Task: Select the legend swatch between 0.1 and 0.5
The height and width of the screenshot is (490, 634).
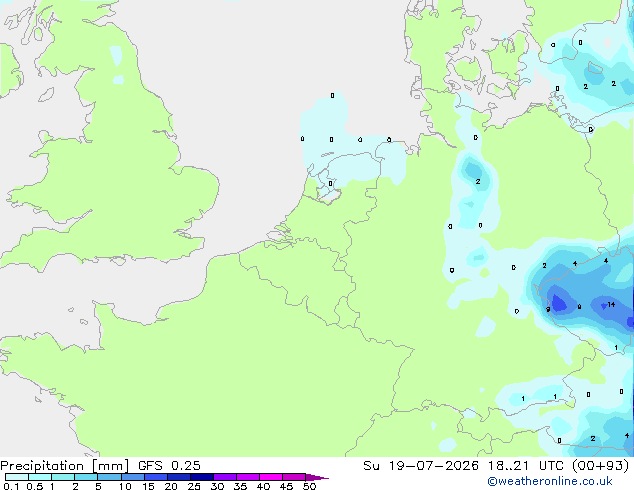Action: pyautogui.click(x=17, y=477)
